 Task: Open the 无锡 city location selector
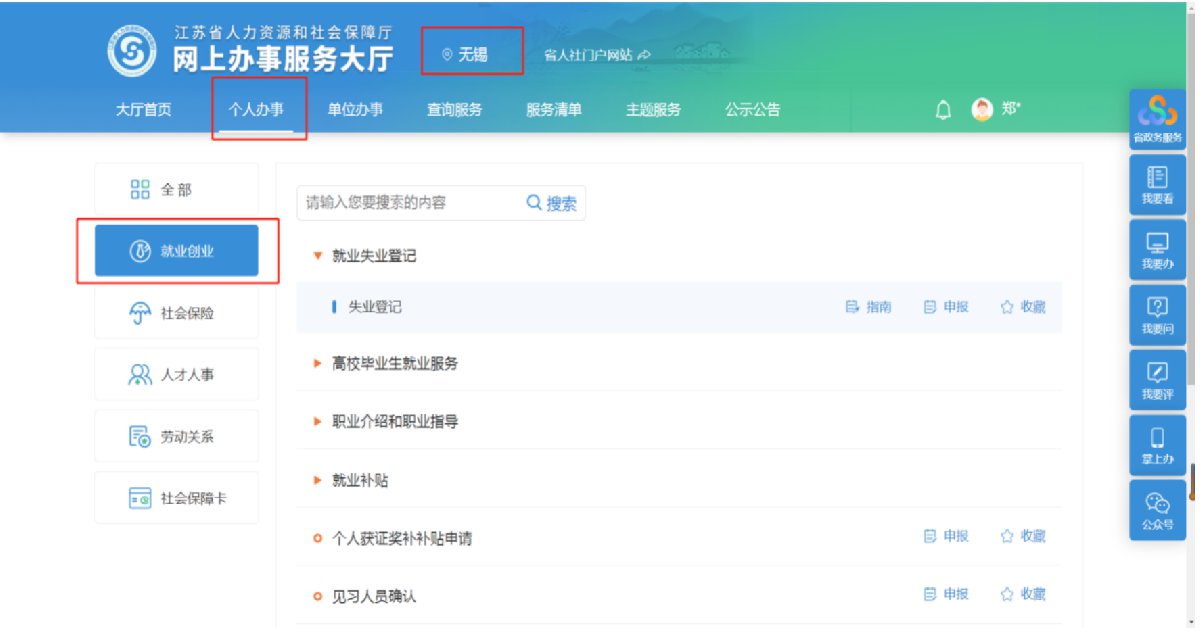471,55
